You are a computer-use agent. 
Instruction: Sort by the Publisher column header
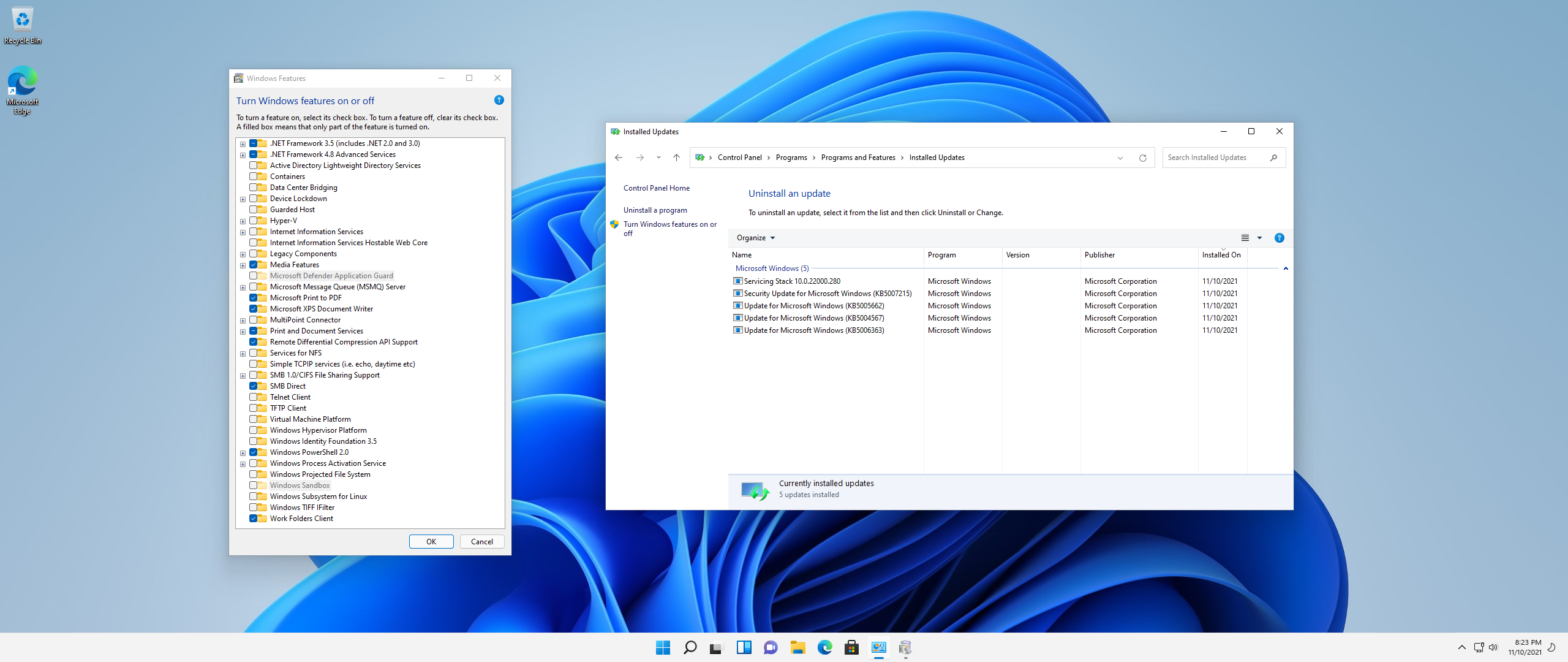click(1139, 255)
